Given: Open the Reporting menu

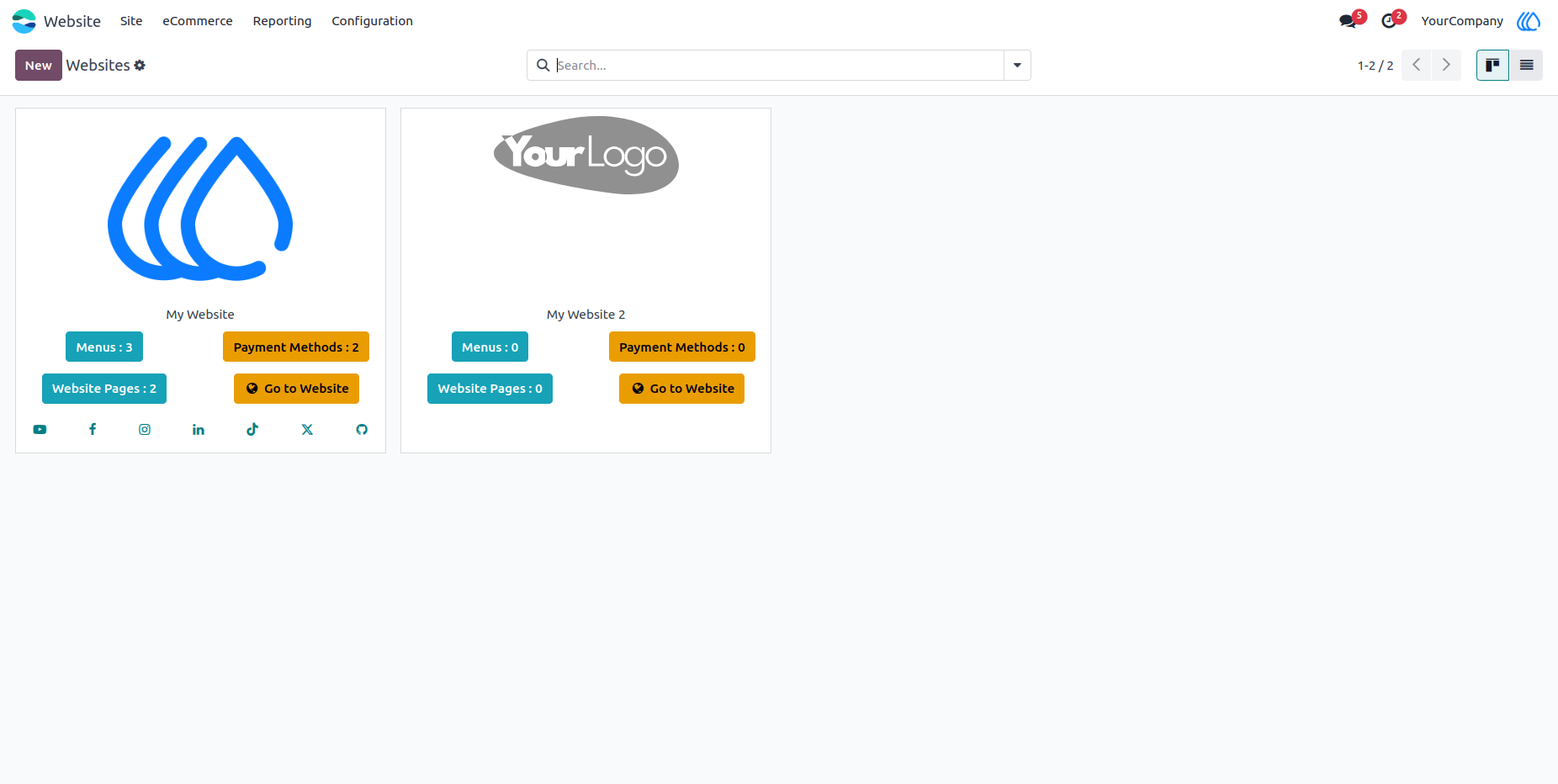Looking at the screenshot, I should click(x=282, y=21).
